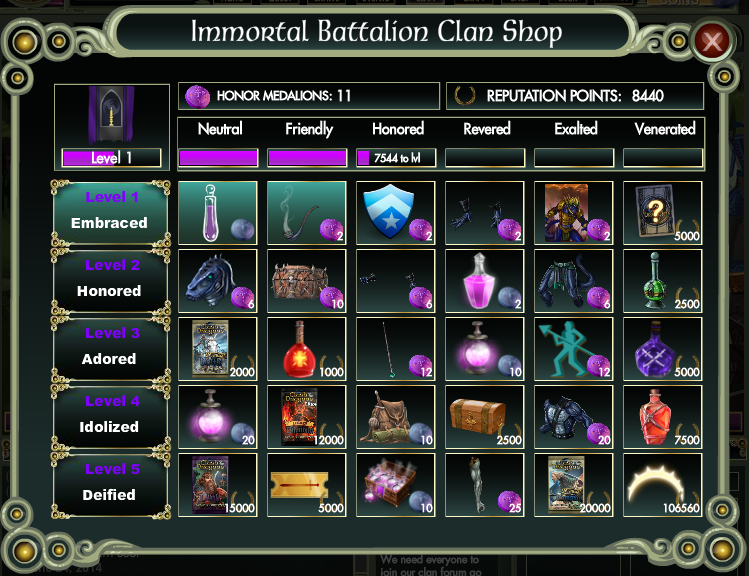Image resolution: width=749 pixels, height=576 pixels.
Task: Open the Level 1 Embraced tab
Action: point(111,213)
